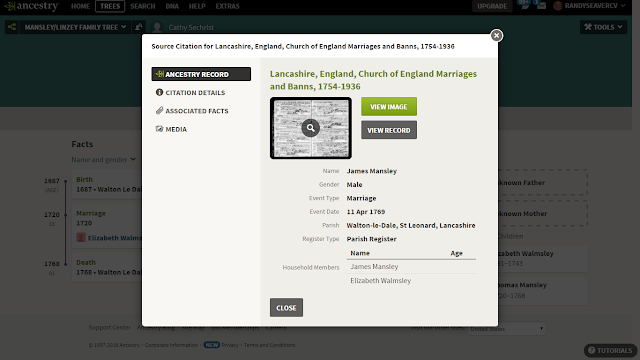Click the Citation Details info icon
This screenshot has height=360, width=640.
point(159,92)
